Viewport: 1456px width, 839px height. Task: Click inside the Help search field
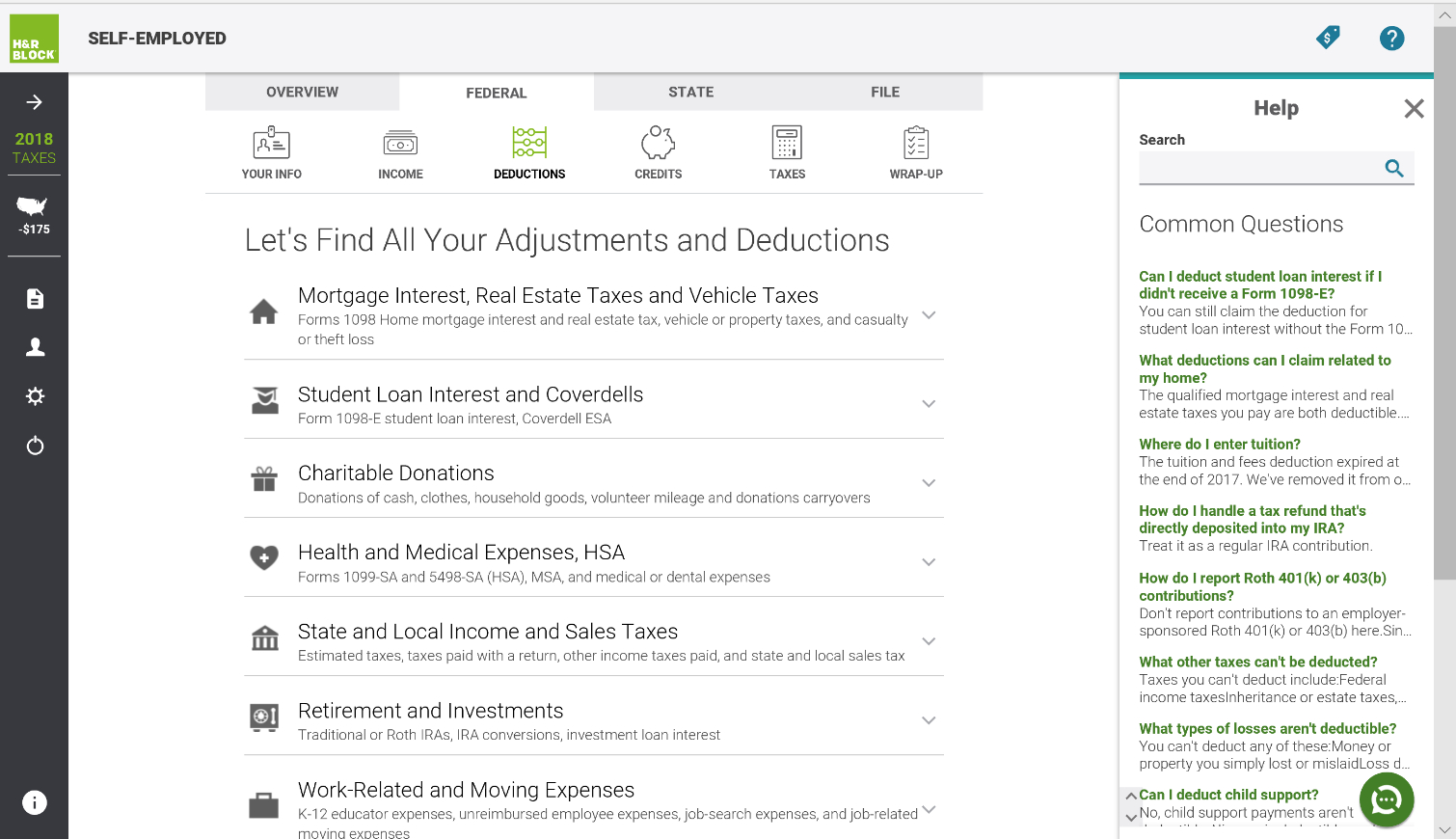click(1263, 168)
